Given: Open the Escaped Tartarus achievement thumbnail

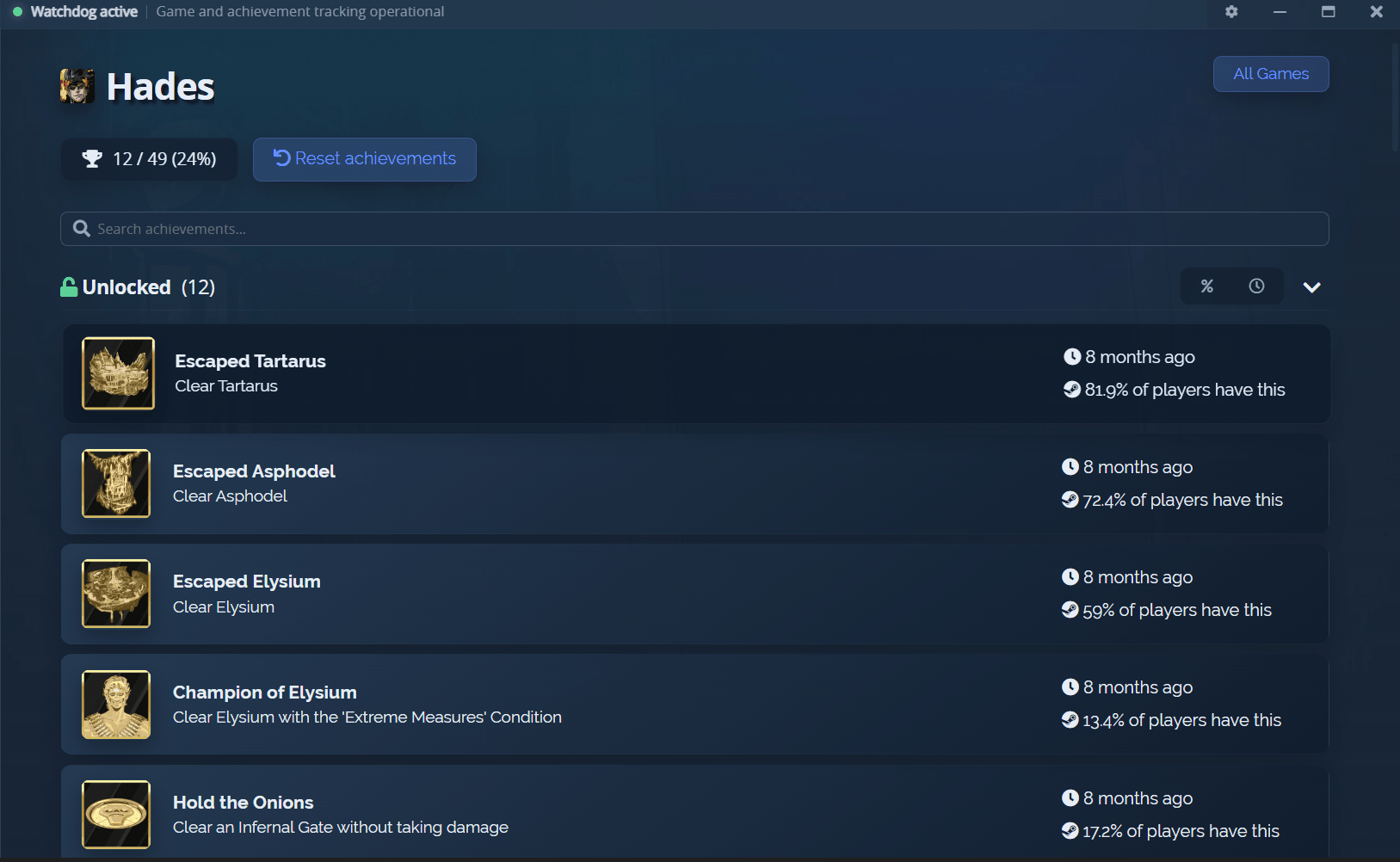Looking at the screenshot, I should [119, 373].
